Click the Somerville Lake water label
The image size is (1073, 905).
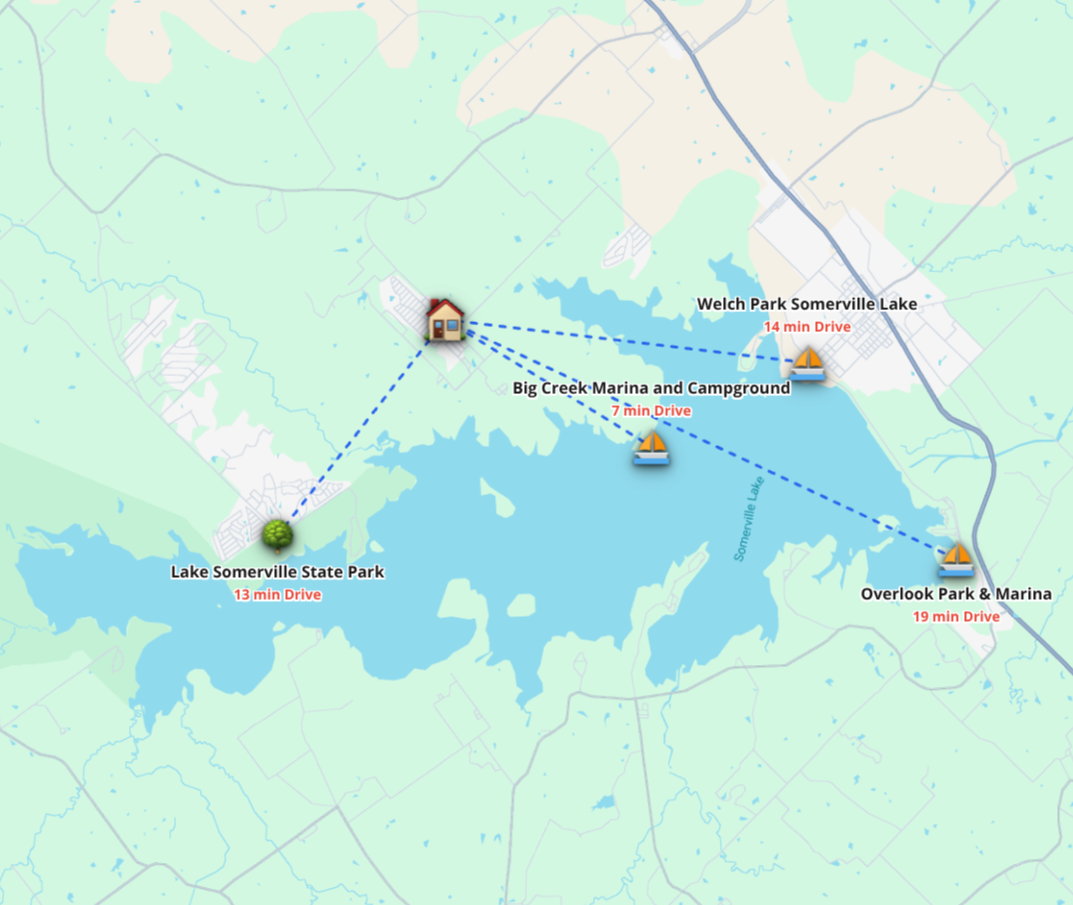[x=748, y=519]
